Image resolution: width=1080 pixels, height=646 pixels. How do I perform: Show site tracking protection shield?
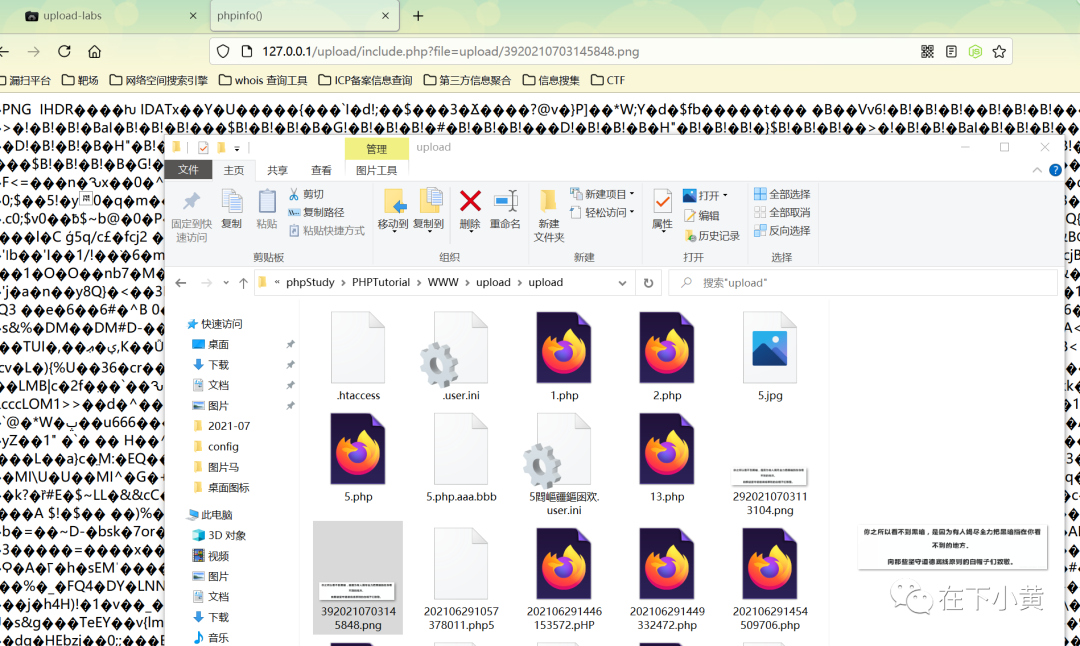point(222,52)
